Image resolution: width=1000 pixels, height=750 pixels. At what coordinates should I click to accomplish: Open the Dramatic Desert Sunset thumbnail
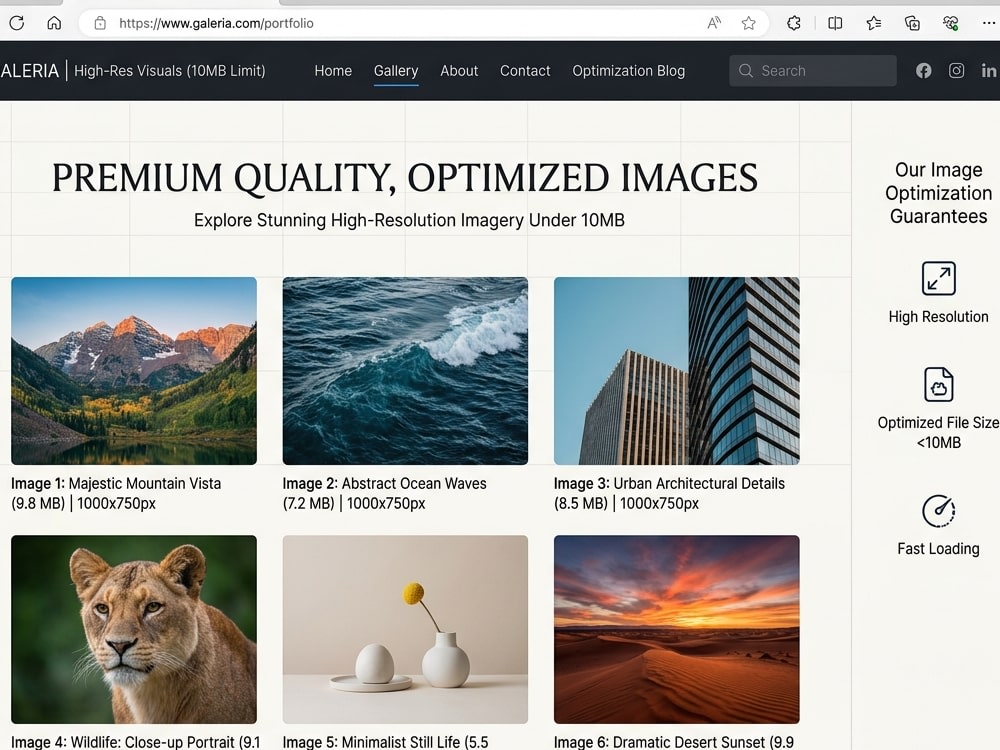pyautogui.click(x=677, y=629)
